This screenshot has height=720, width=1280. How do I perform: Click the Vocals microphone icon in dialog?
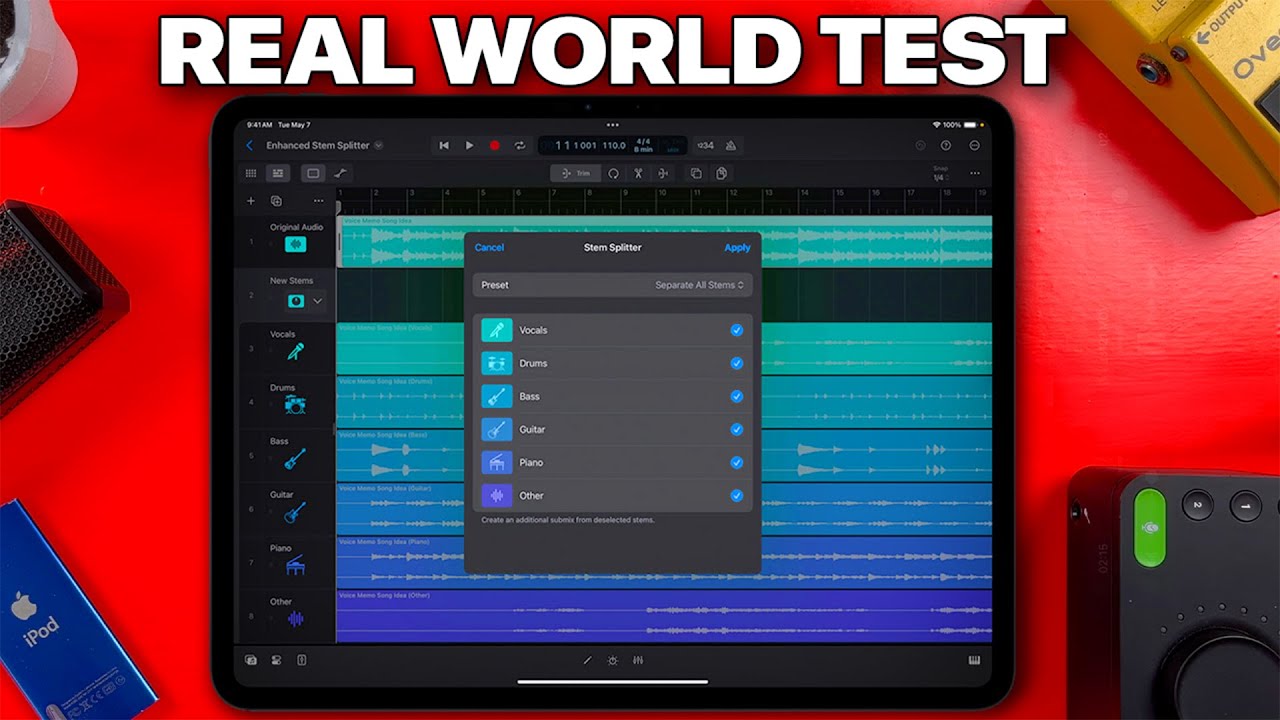click(x=497, y=330)
